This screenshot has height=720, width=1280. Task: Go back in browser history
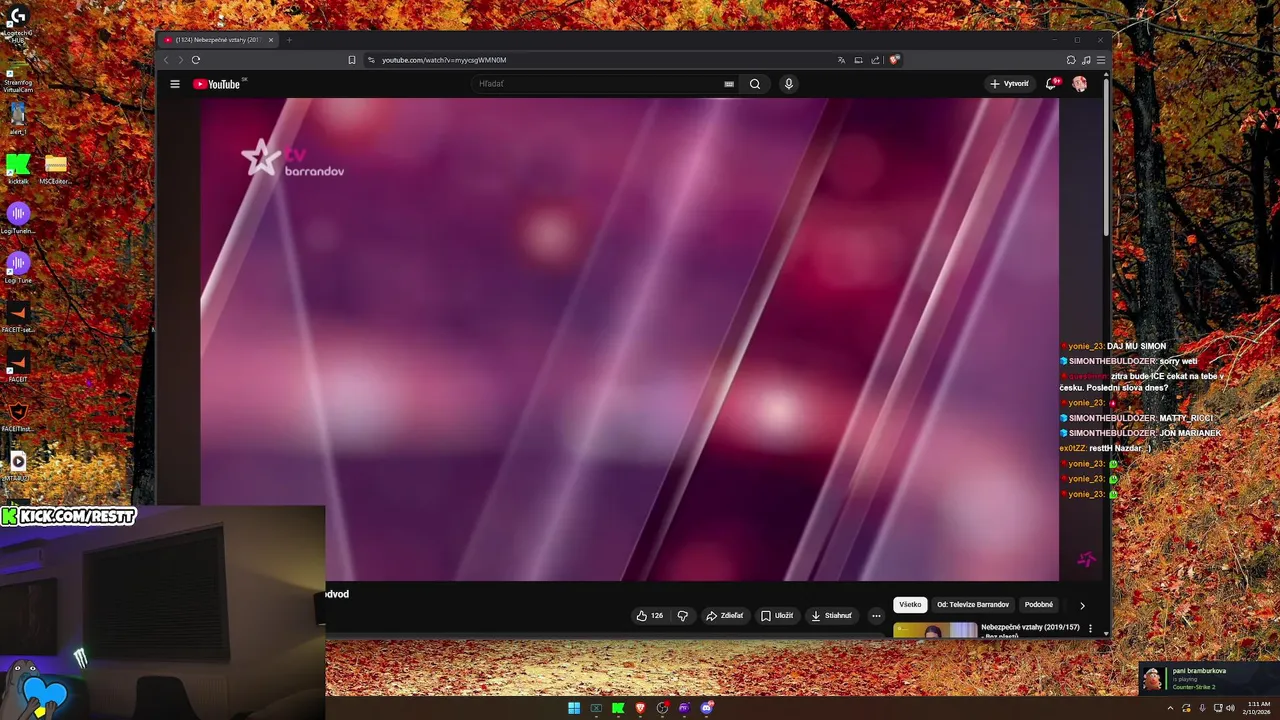pos(166,60)
